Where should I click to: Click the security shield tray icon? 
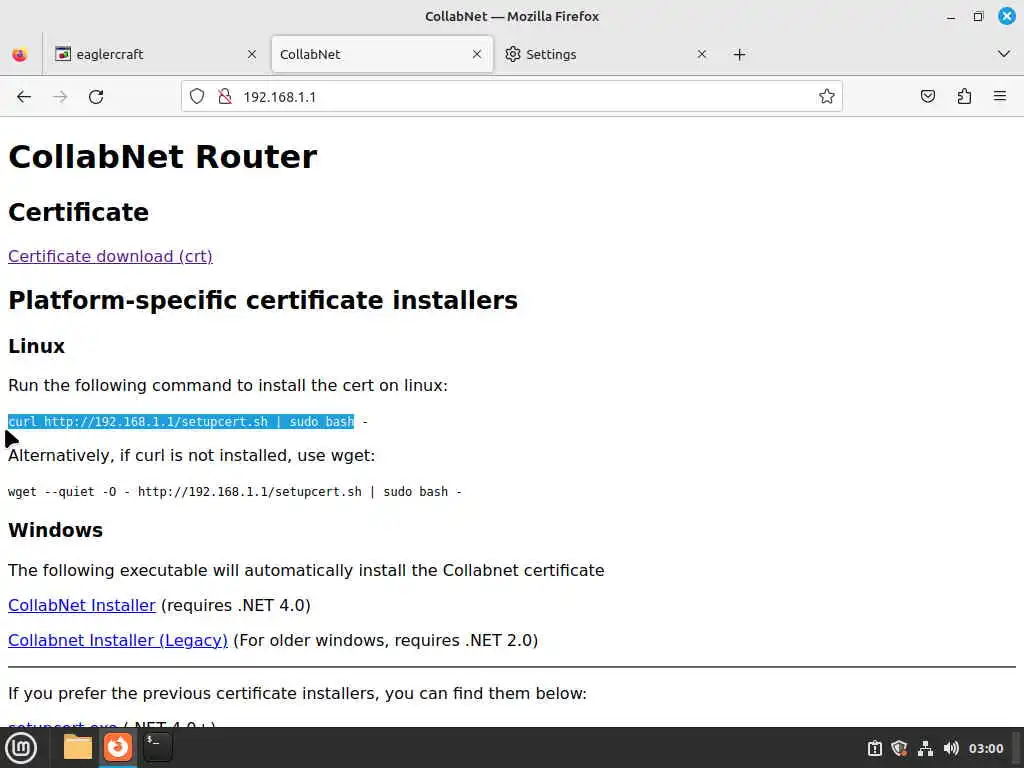coord(900,748)
